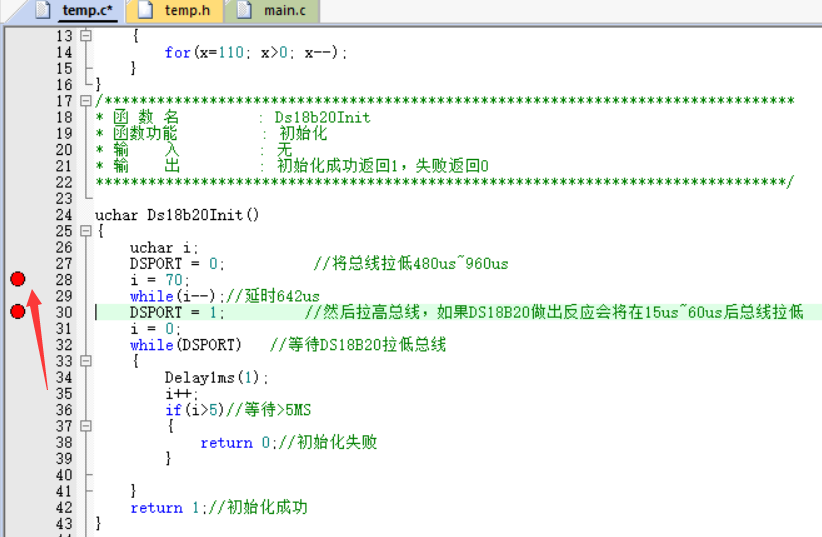
Task: Click line number 24 in the gutter
Action: [x=64, y=215]
